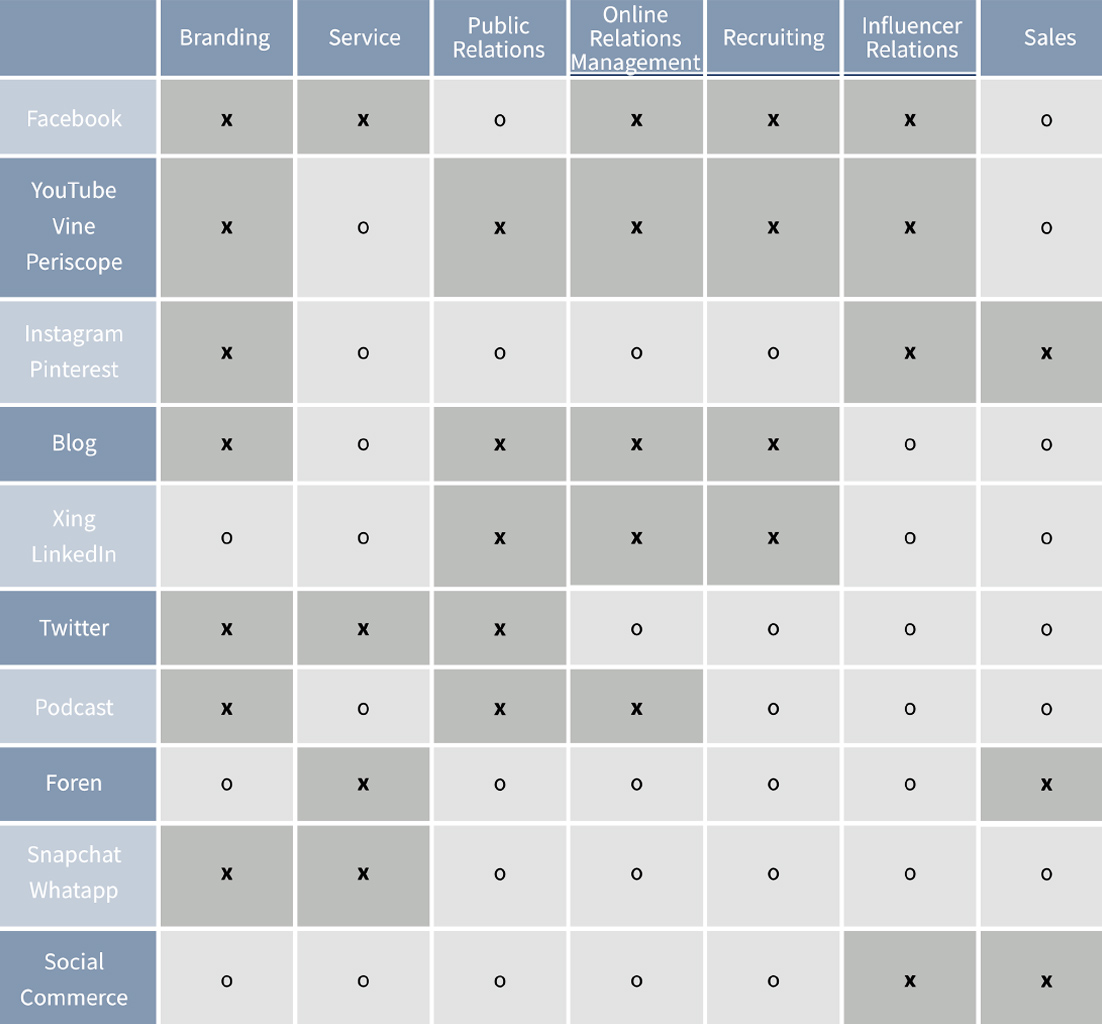The image size is (1102, 1024).
Task: Select the YouTube Vine Periscope row label
Action: coord(75,226)
